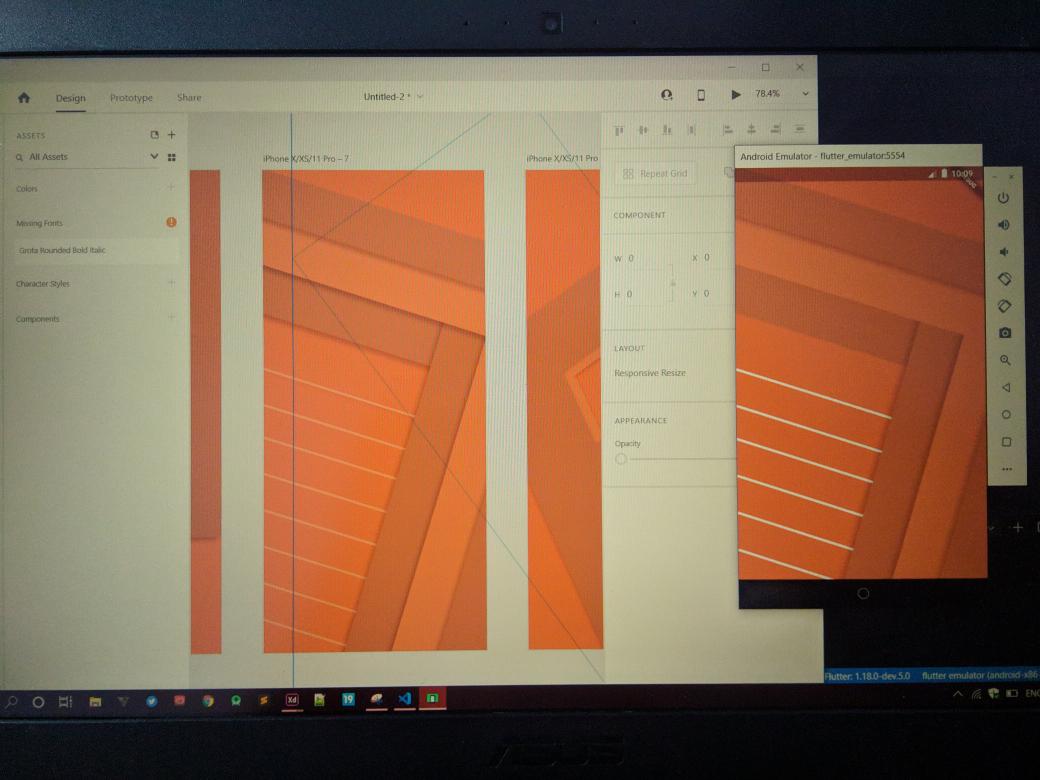
Task: Open the invite-to-document user icon
Action: (x=667, y=96)
